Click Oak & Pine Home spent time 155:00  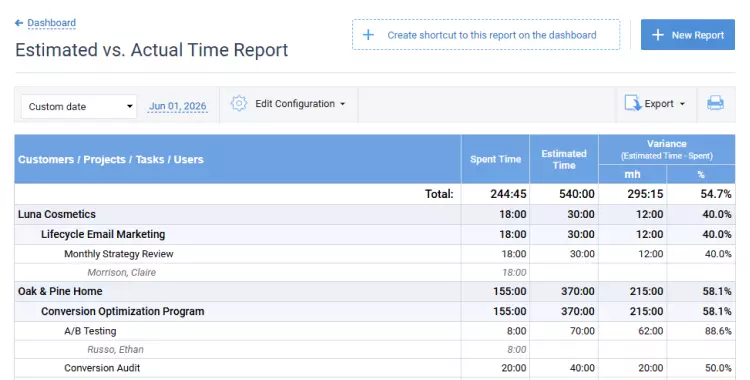pos(509,291)
